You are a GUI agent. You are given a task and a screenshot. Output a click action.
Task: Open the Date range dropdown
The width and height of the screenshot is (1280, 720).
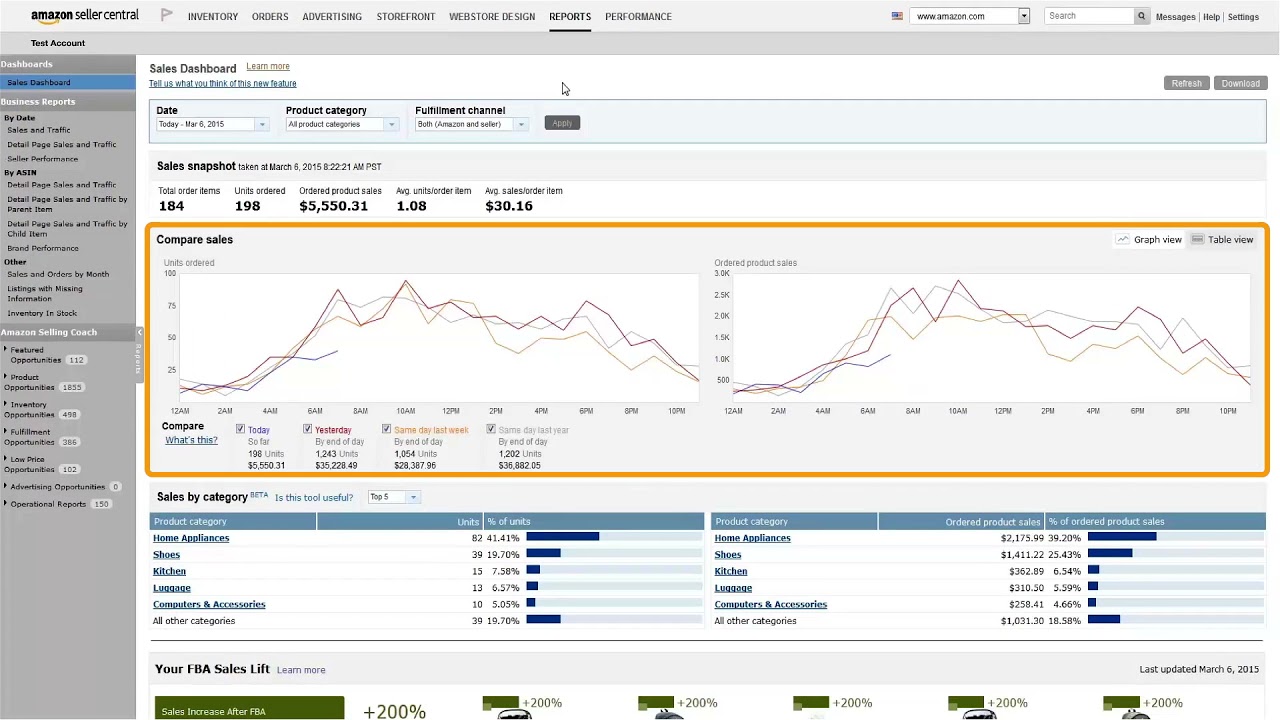212,124
